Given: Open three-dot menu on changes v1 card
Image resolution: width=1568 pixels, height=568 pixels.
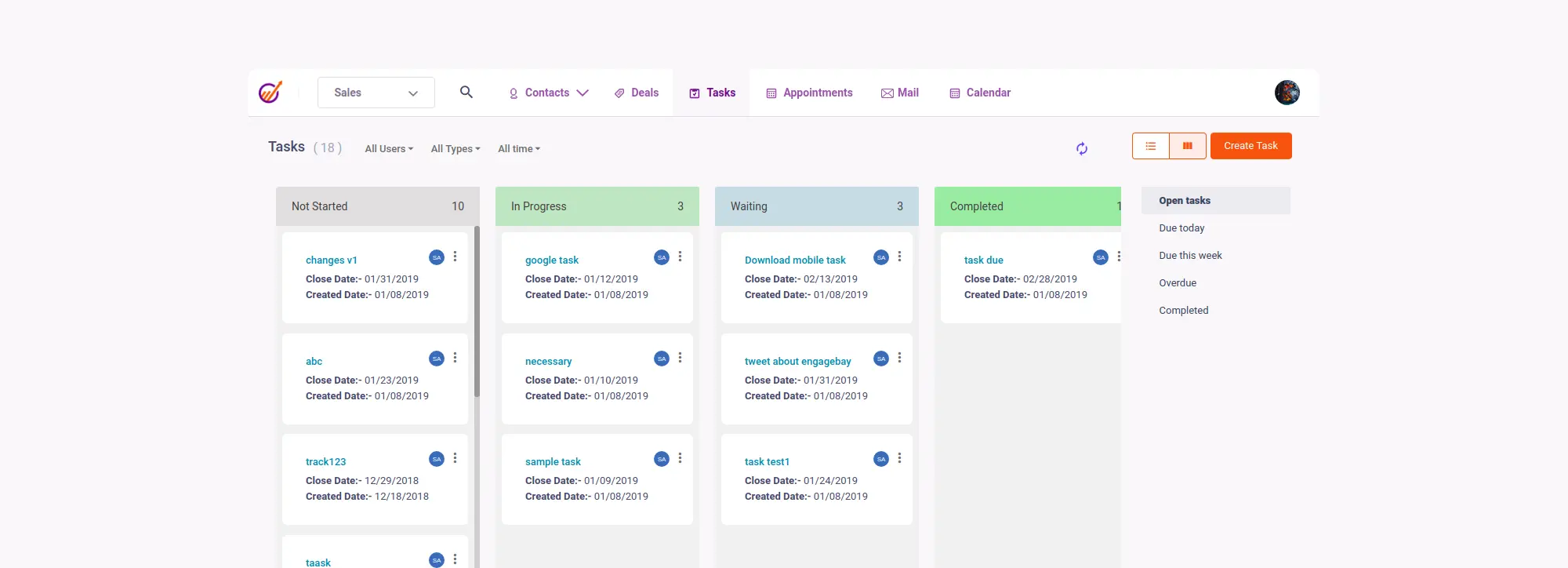Looking at the screenshot, I should click(455, 257).
